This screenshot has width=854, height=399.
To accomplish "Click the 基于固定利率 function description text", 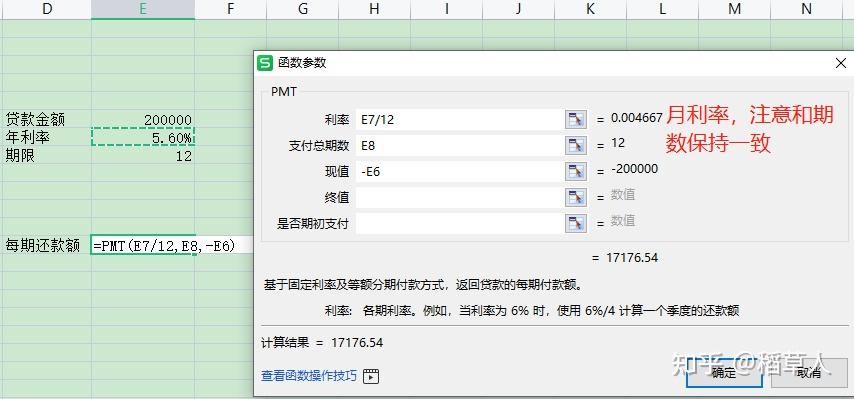I will coord(425,285).
